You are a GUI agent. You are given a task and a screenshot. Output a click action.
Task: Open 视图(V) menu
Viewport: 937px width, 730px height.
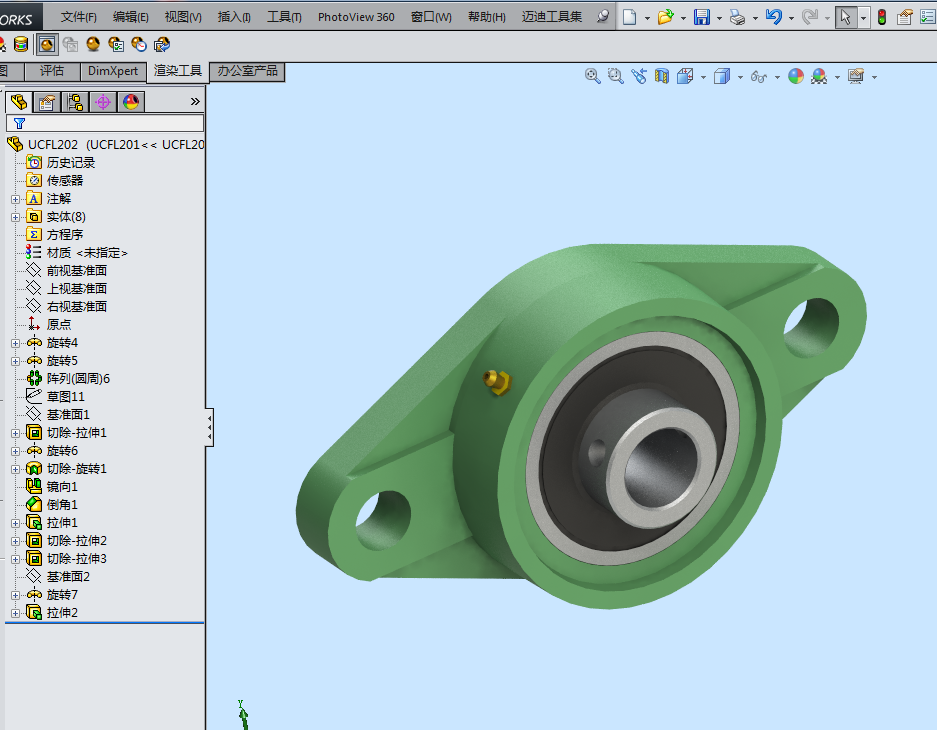point(183,17)
